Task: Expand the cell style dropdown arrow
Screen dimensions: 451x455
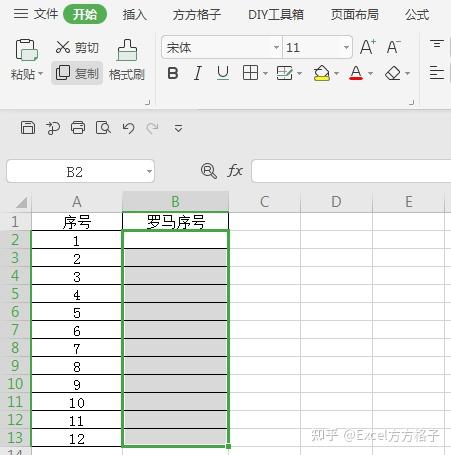Action: [299, 73]
